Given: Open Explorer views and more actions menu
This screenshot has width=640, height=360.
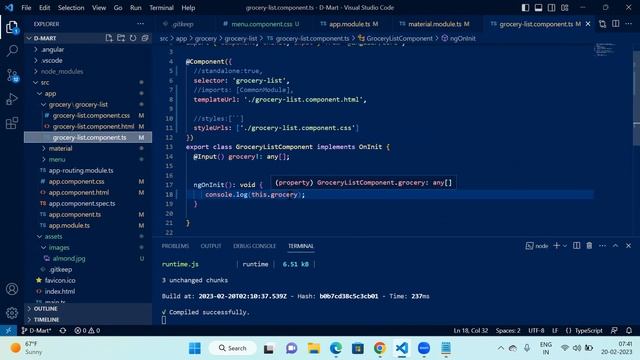Looking at the screenshot, I should click(140, 24).
